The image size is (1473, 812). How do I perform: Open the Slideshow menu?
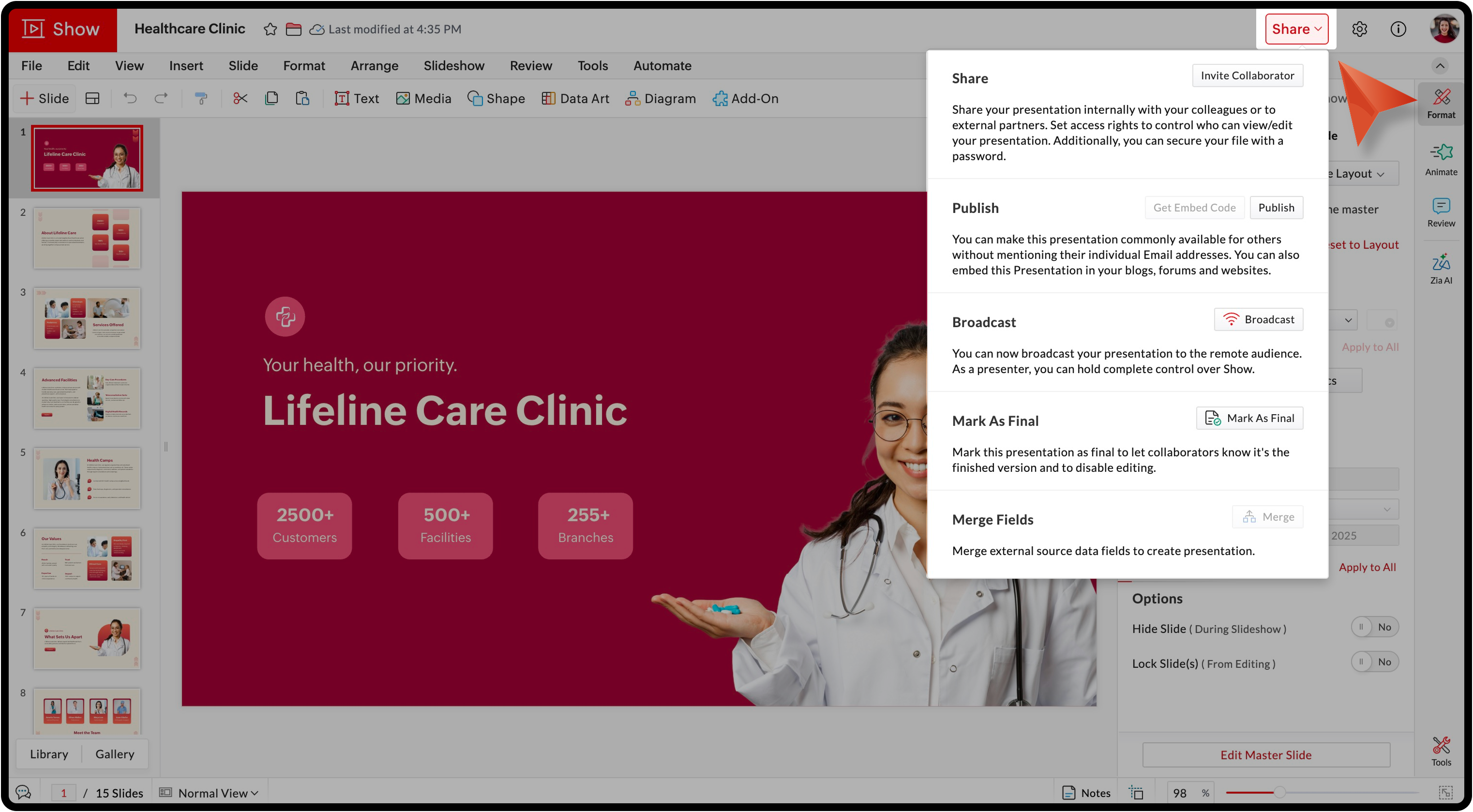(453, 66)
